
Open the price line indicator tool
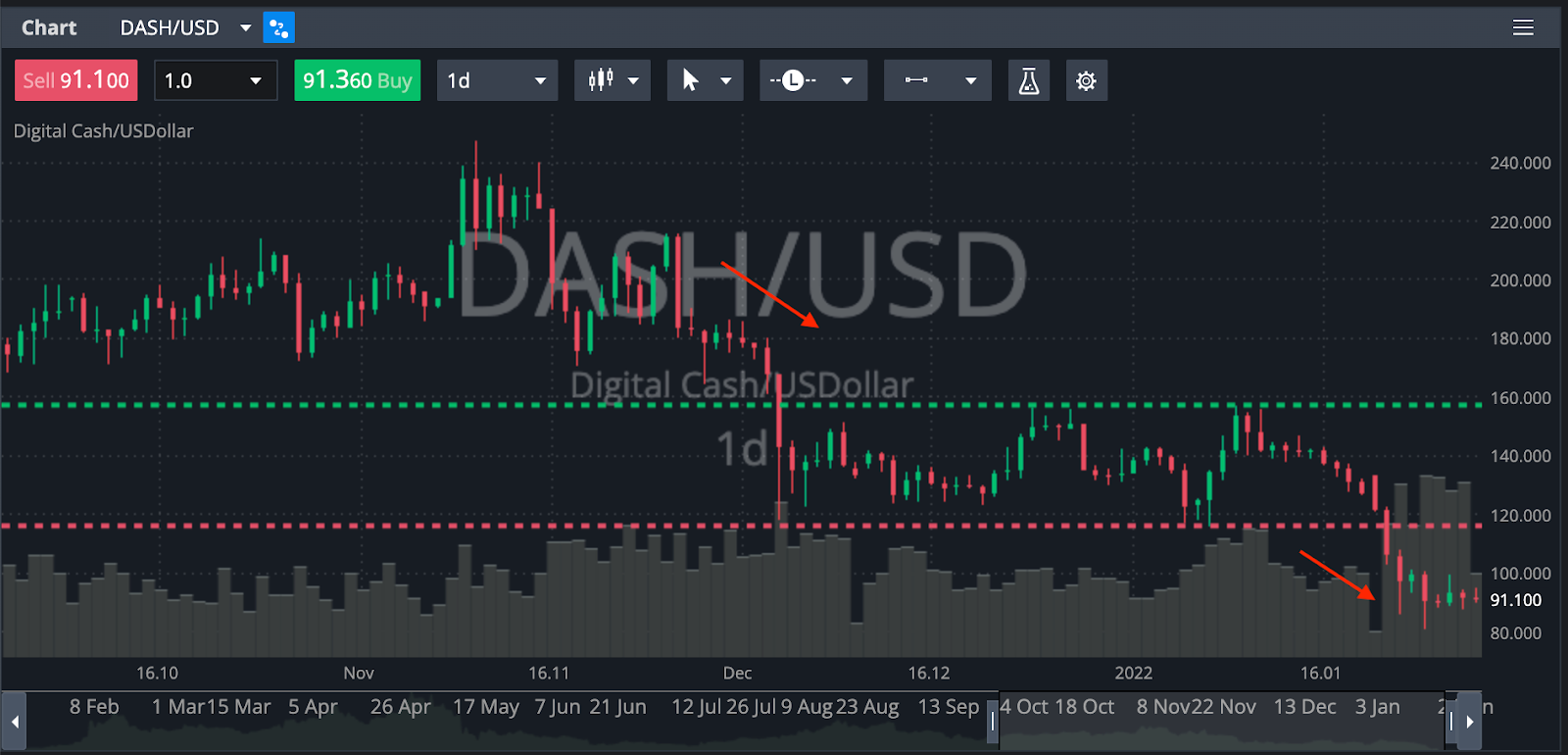794,80
